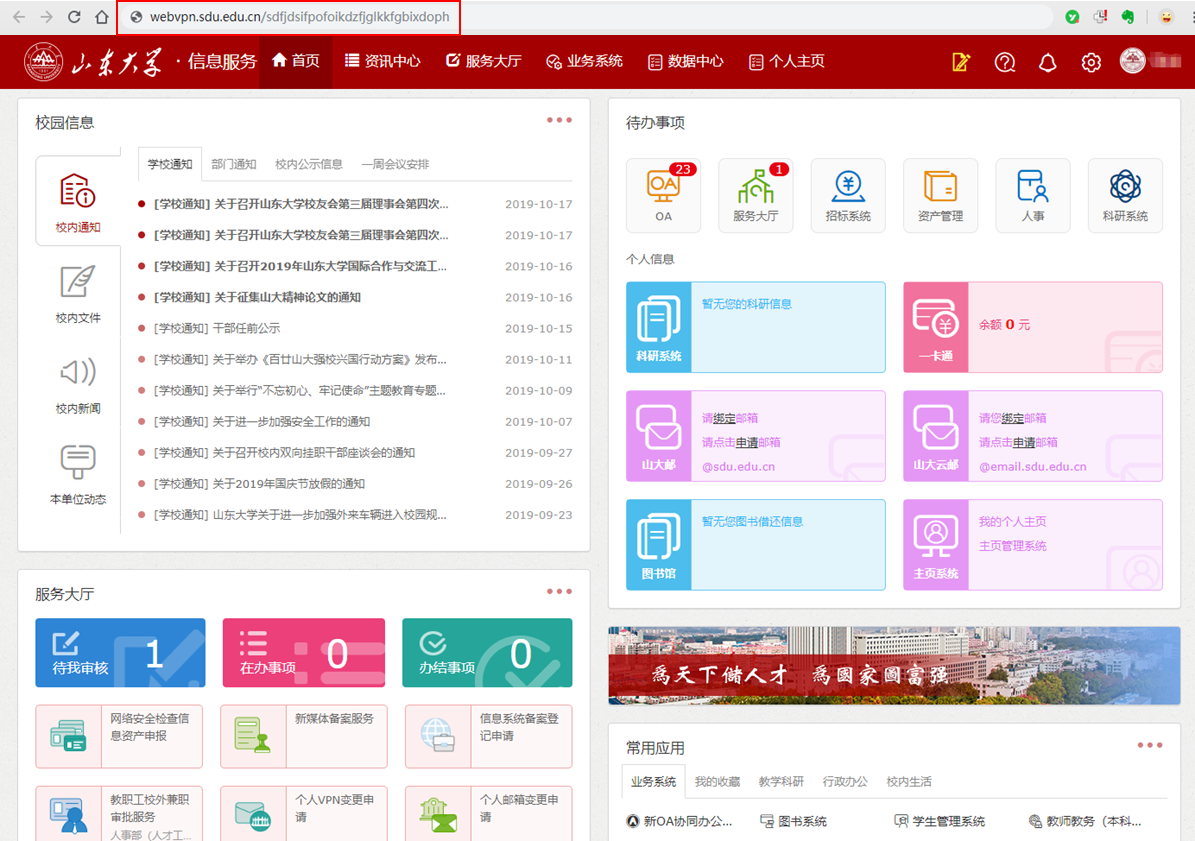Click the campus banner image
This screenshot has height=841, width=1195.
[894, 666]
